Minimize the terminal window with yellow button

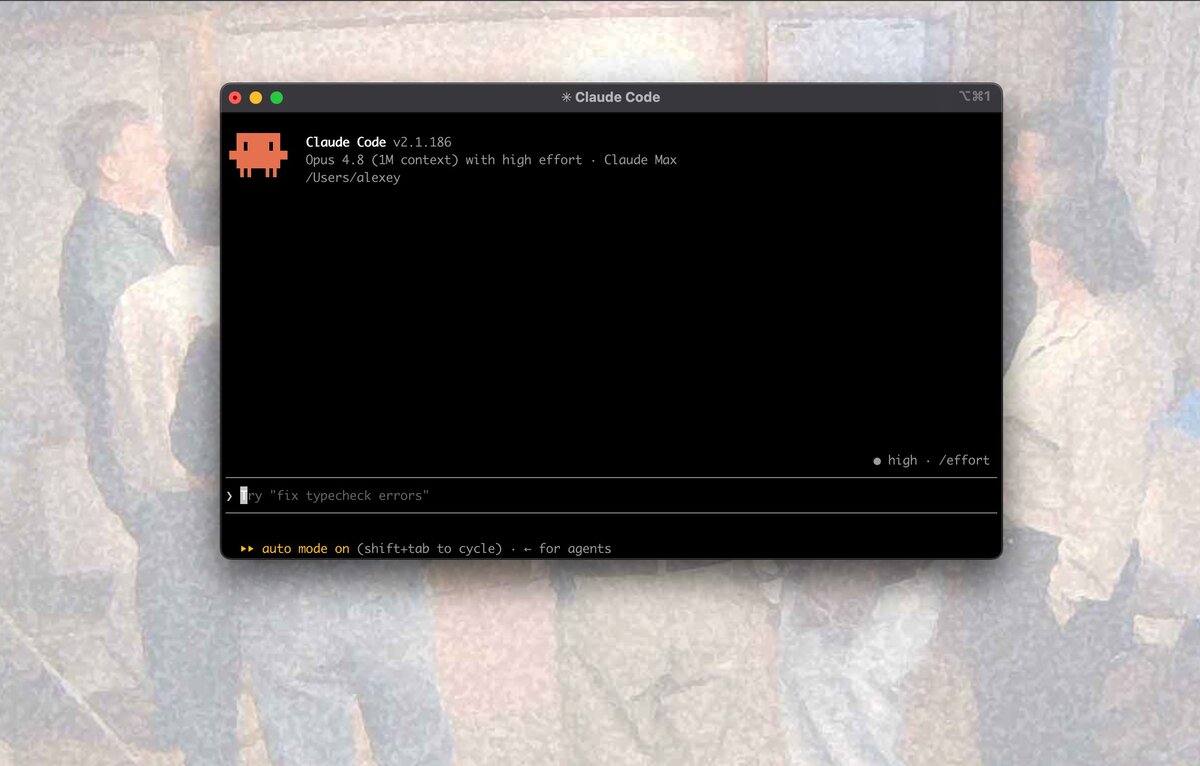point(256,97)
